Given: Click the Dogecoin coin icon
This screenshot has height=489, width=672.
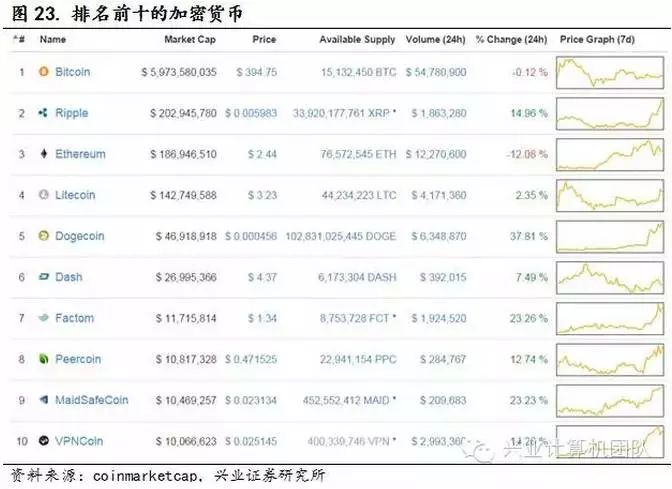Looking at the screenshot, I should (44, 236).
